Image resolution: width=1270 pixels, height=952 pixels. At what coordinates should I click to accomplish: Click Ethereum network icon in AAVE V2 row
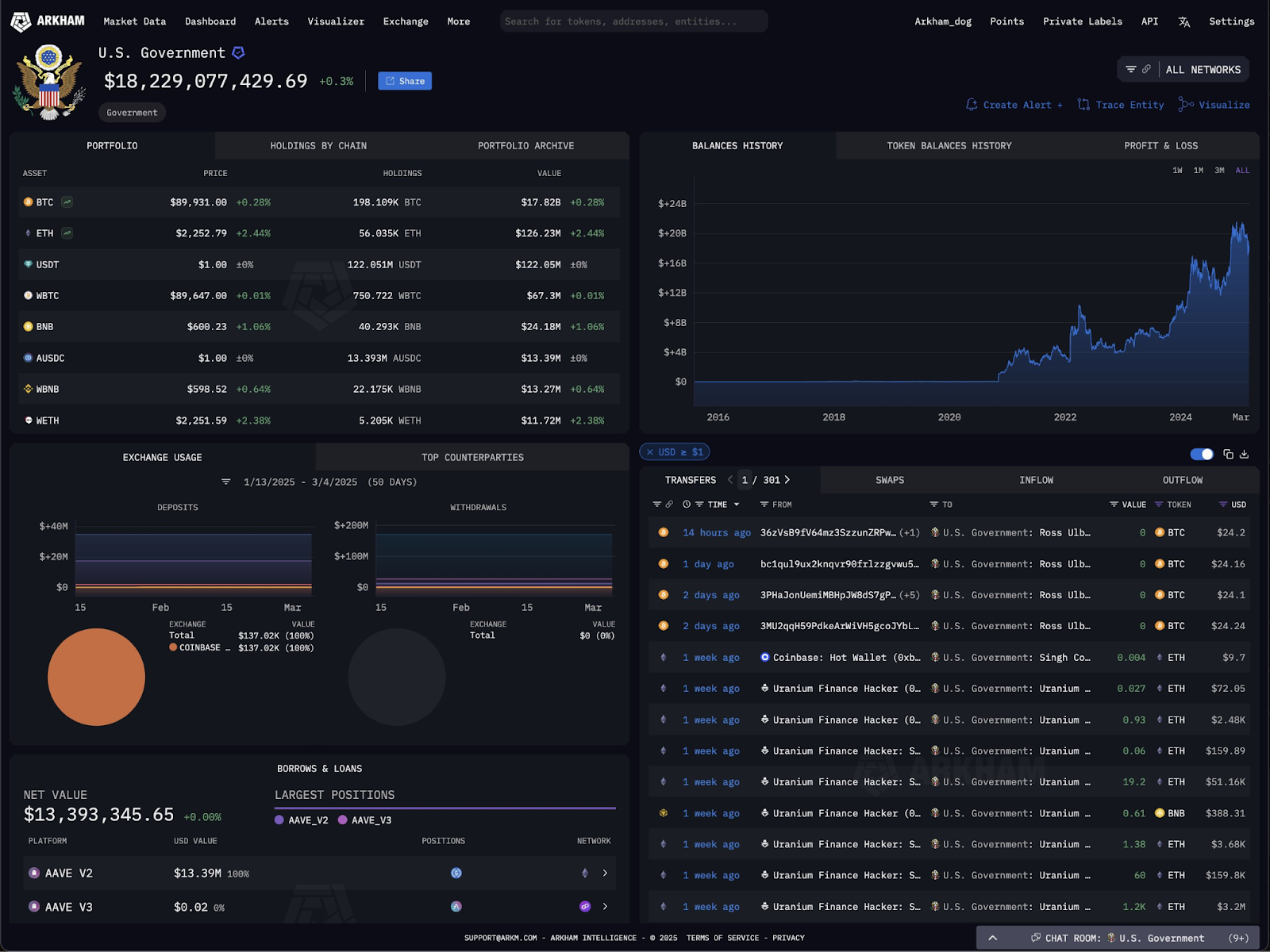pos(585,873)
